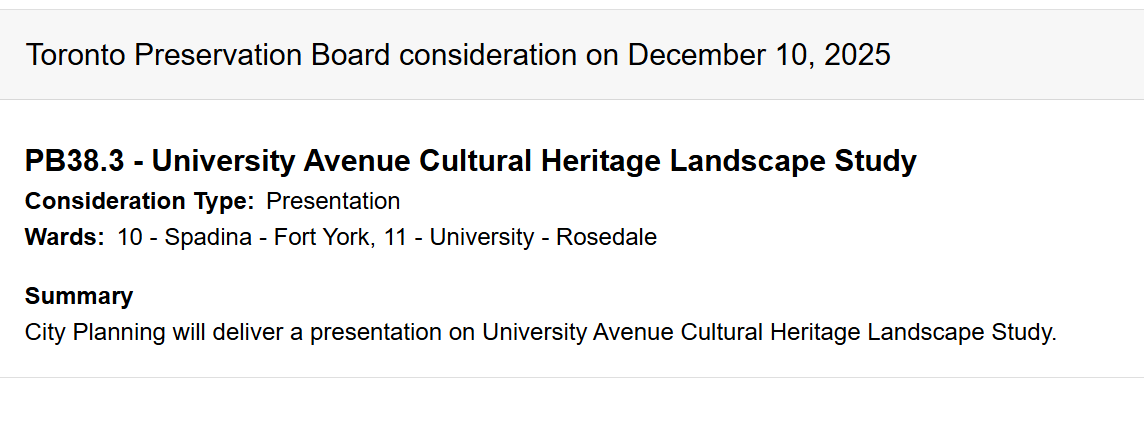Click the word Toronto in the header
The image size is (1144, 430).
(76, 55)
